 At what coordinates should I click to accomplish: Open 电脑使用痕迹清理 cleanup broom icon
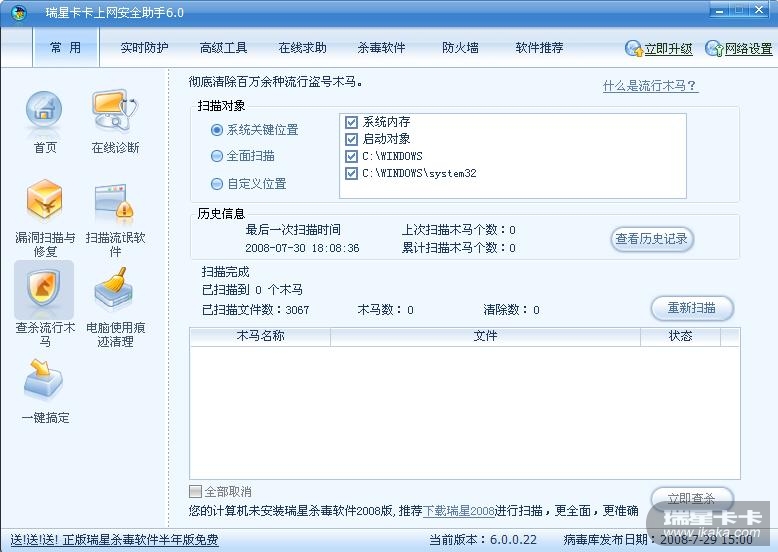tap(114, 290)
